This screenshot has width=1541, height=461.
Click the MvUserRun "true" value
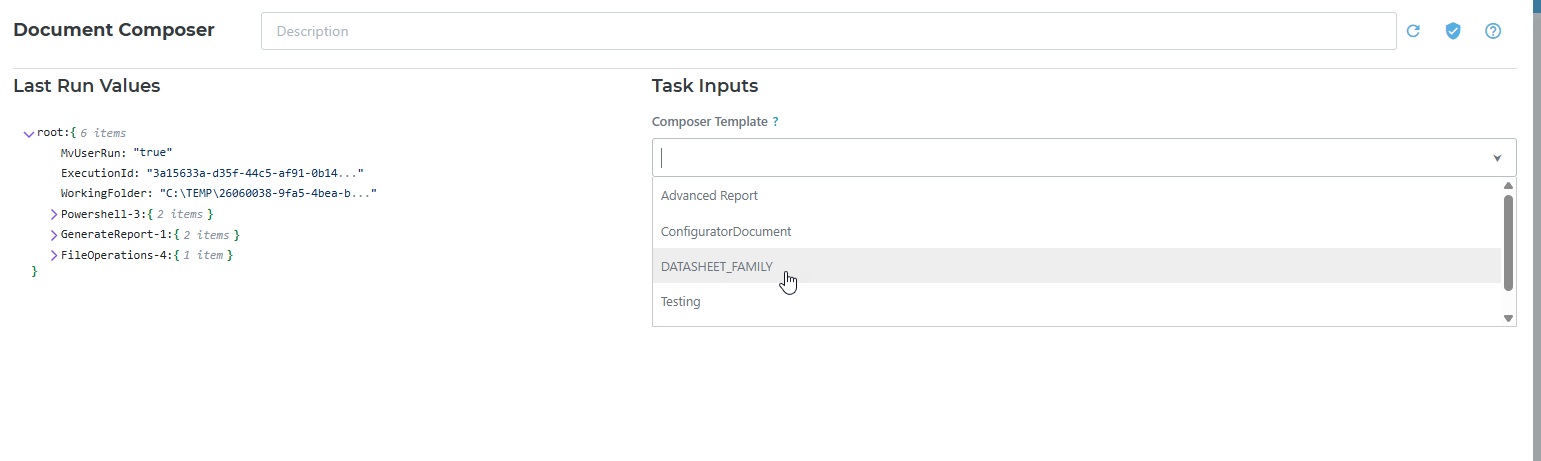click(153, 153)
